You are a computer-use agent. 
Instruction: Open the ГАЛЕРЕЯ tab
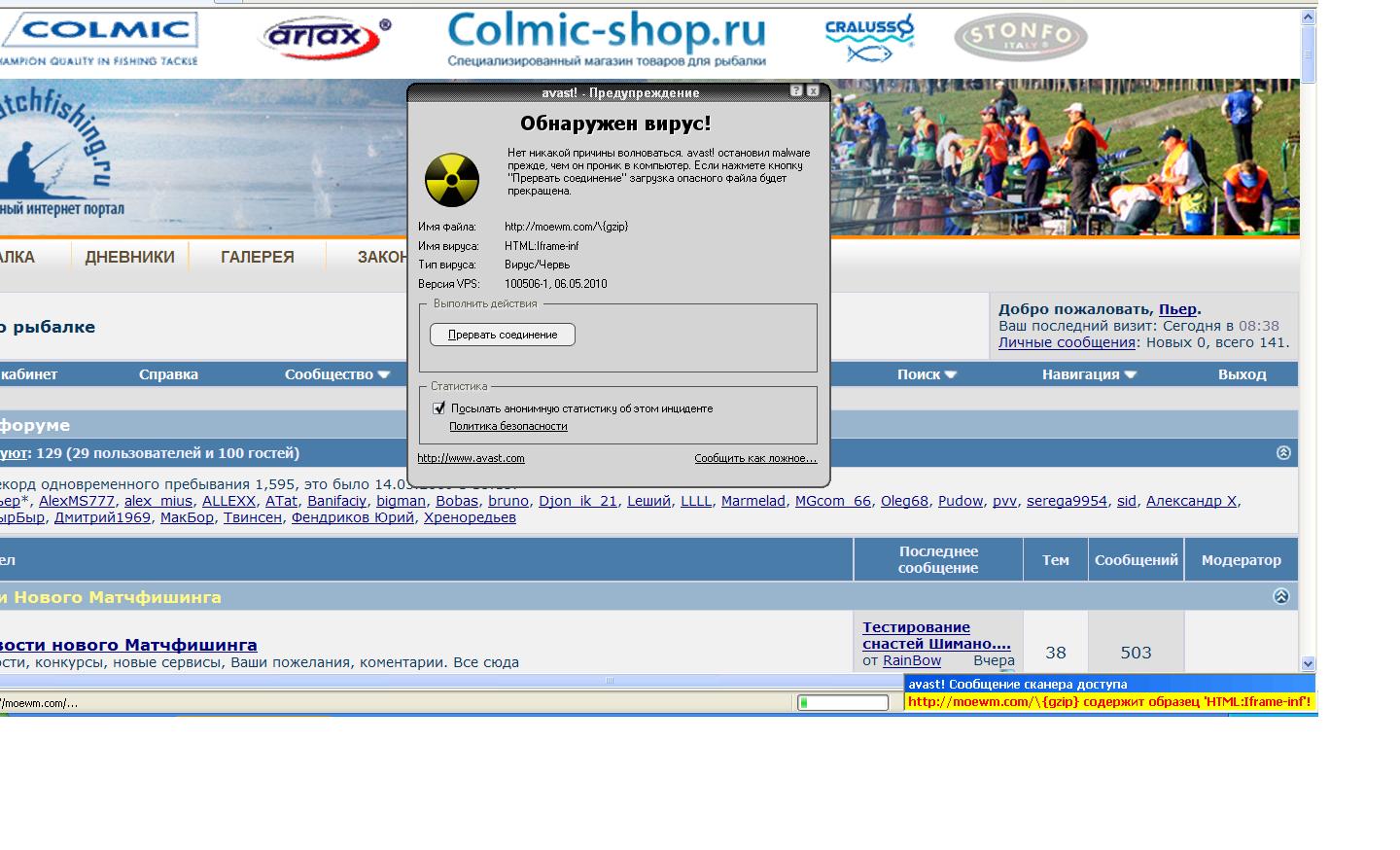[257, 257]
